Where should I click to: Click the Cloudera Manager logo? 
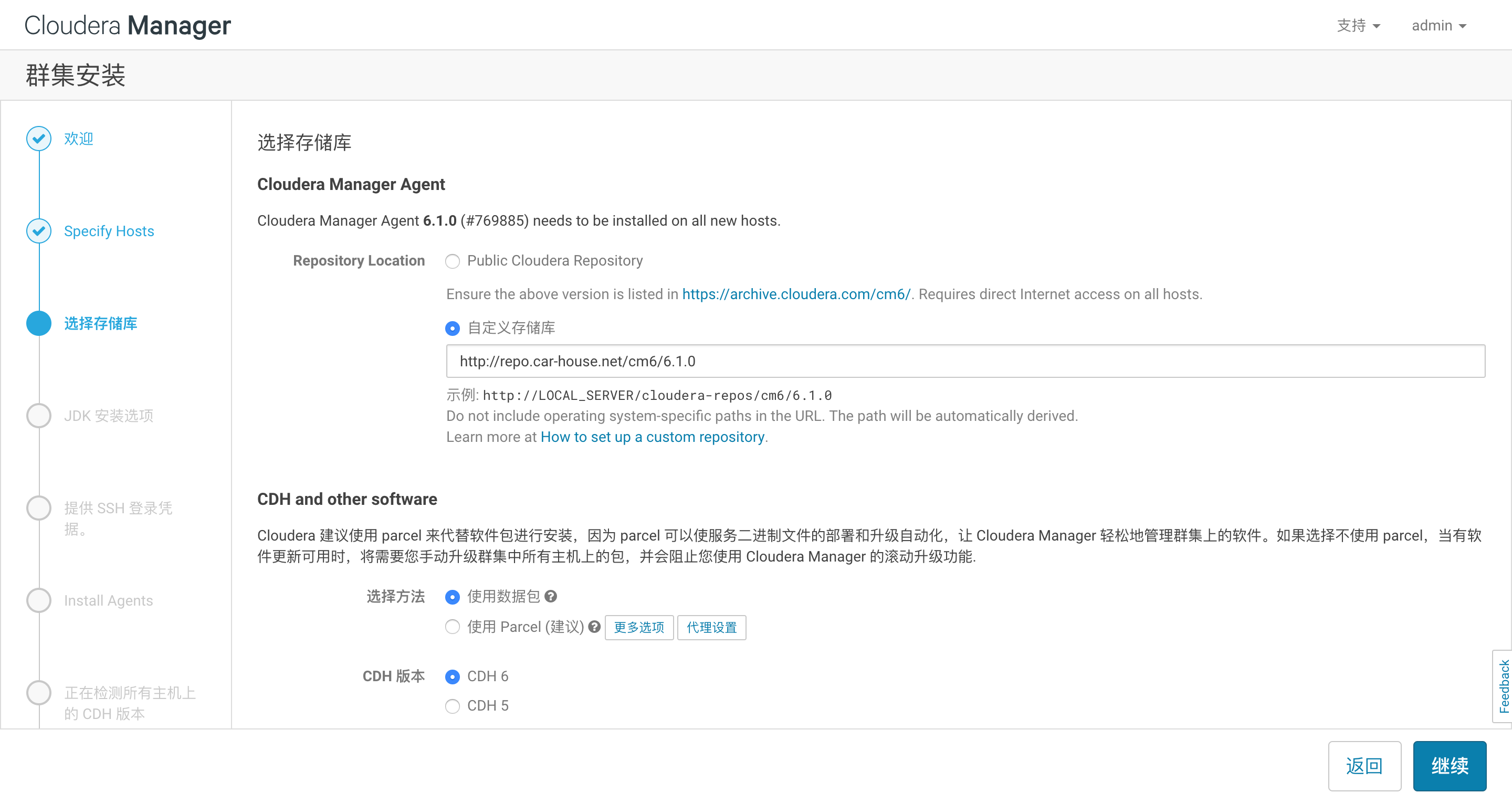coord(128,25)
